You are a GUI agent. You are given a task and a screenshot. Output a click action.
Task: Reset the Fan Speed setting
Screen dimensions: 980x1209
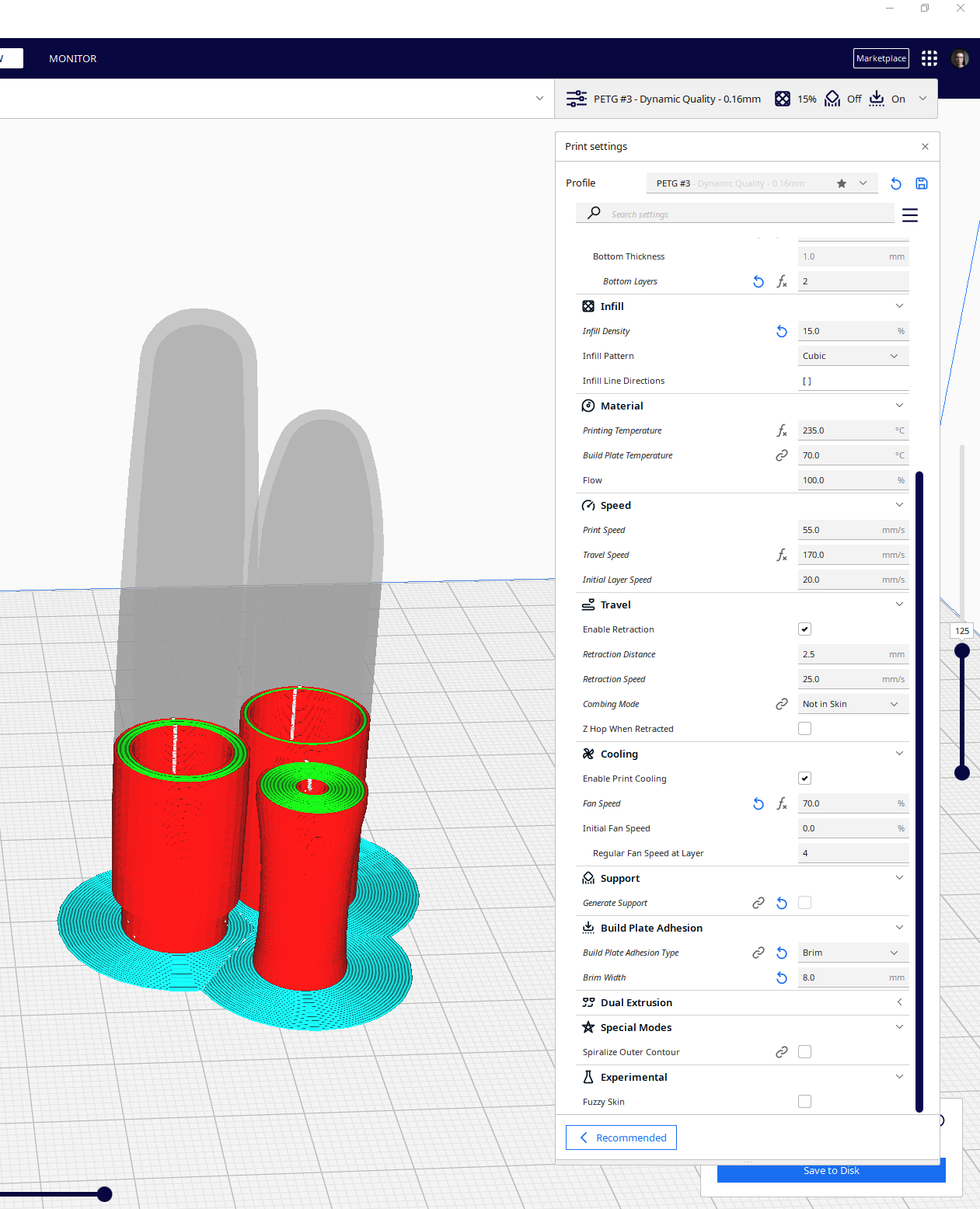[x=759, y=803]
